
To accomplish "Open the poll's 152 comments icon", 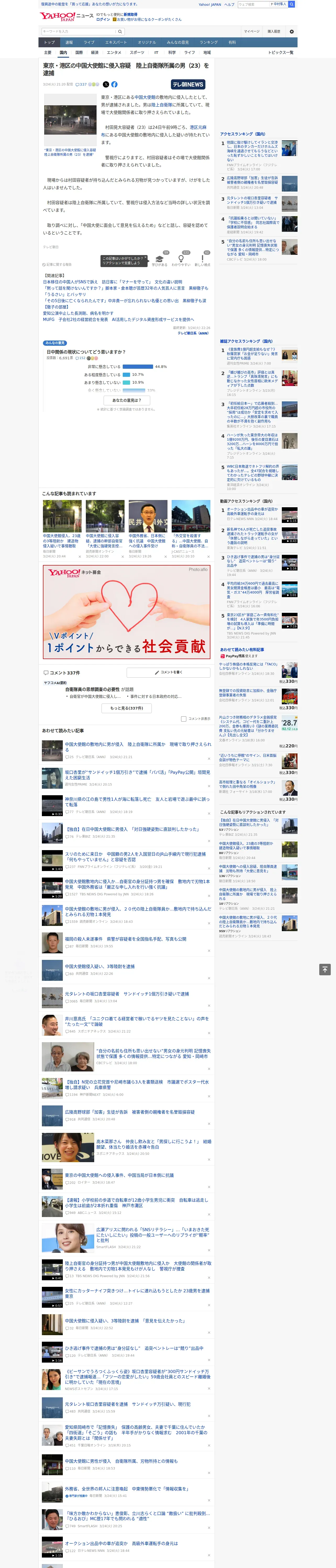I will tap(81, 358).
